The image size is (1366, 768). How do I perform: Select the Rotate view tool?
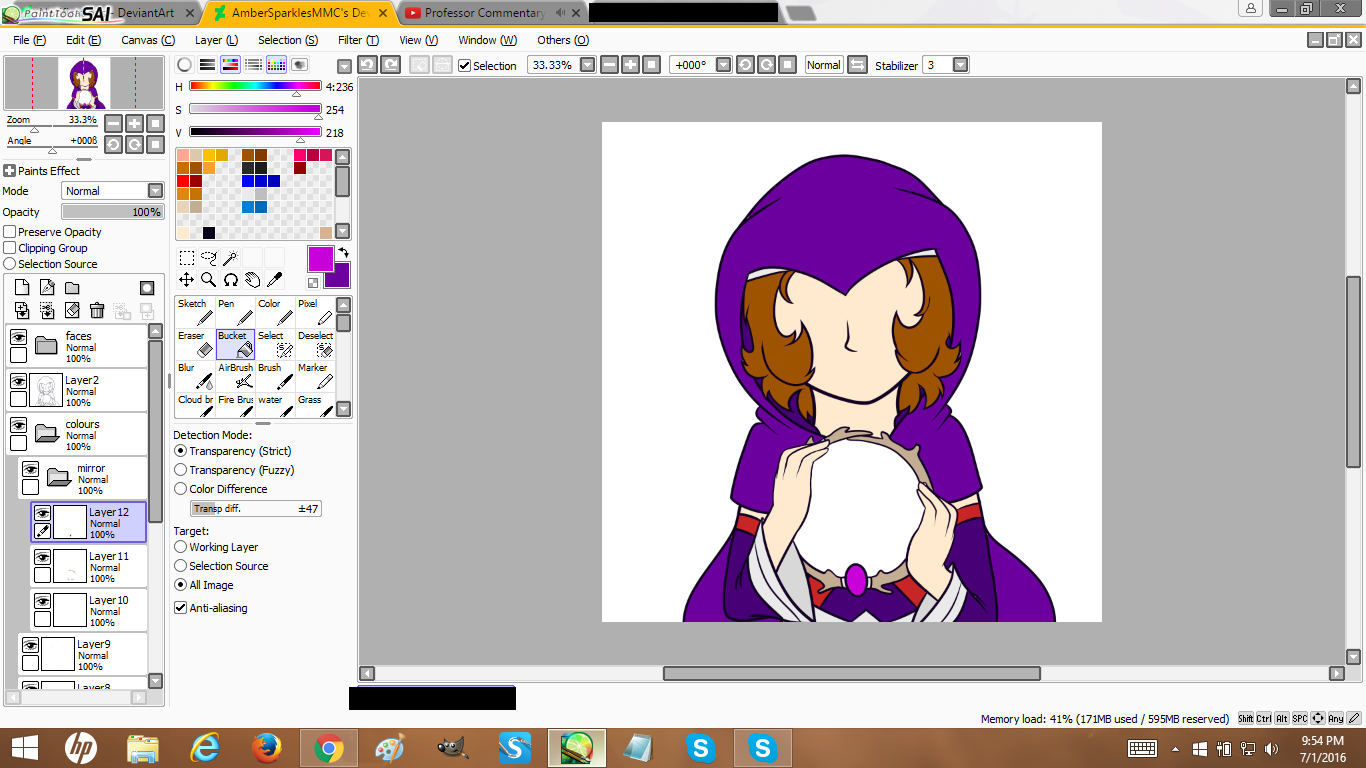click(231, 280)
